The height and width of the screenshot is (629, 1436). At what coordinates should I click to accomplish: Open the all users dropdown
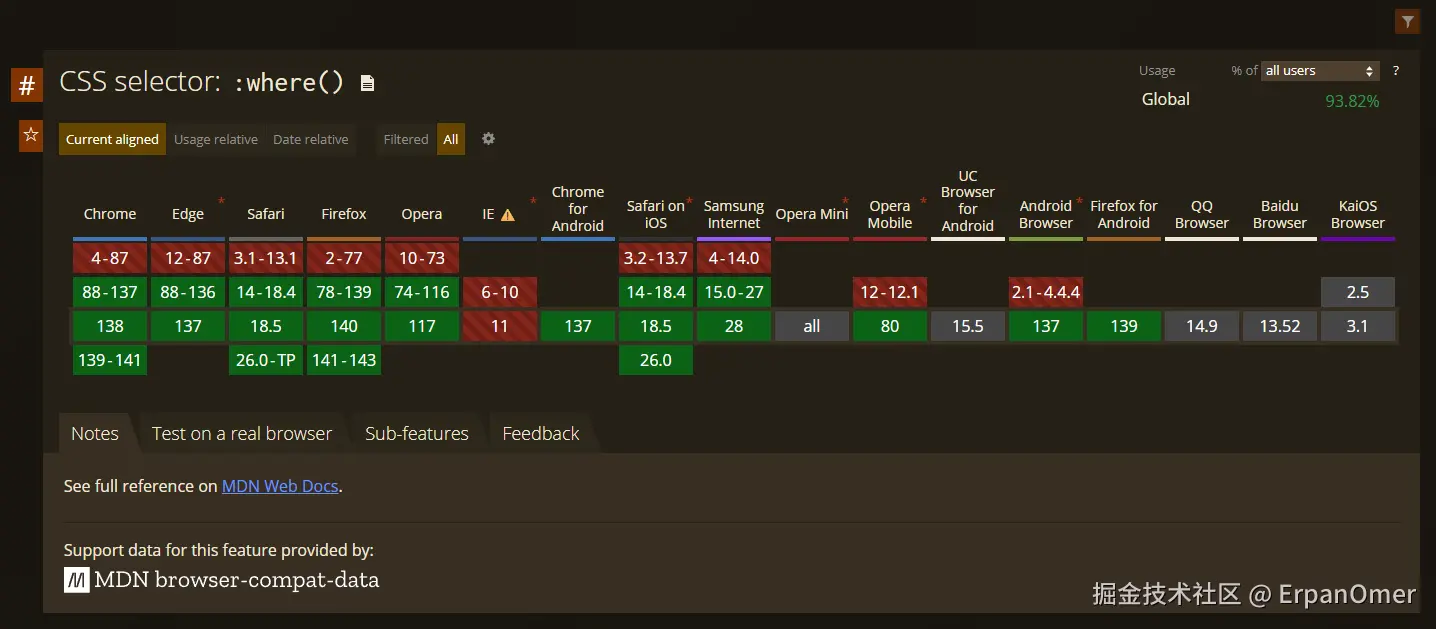tap(1320, 71)
